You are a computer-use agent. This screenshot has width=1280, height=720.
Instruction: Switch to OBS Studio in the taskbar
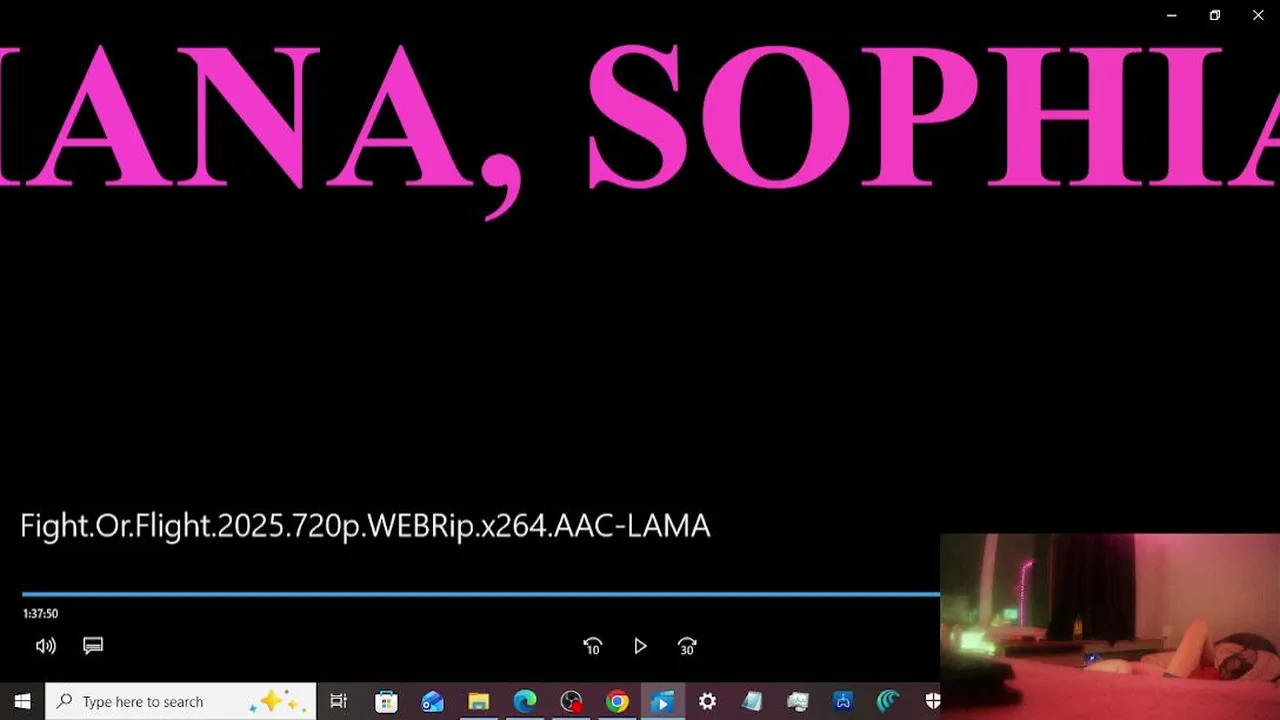click(x=571, y=701)
